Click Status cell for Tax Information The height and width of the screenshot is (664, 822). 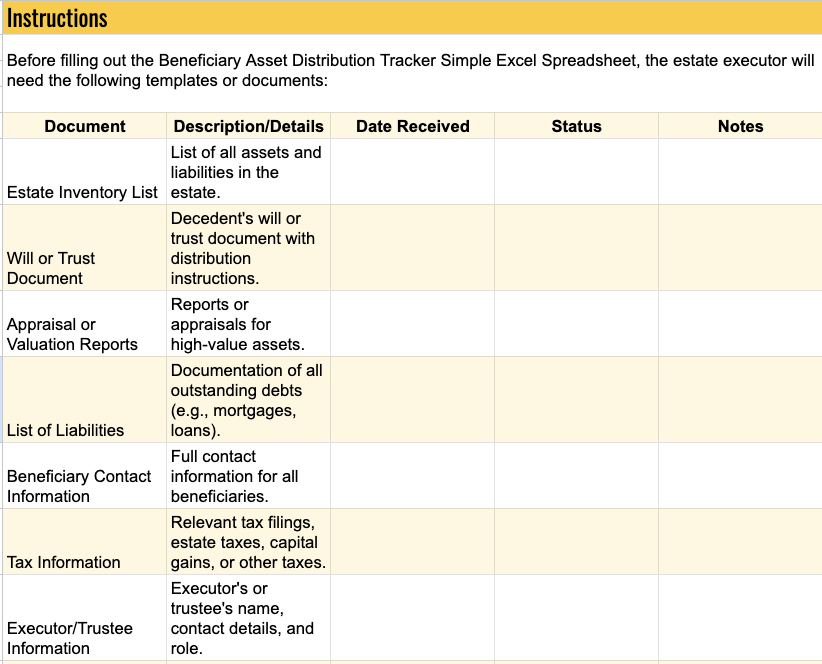pos(577,542)
